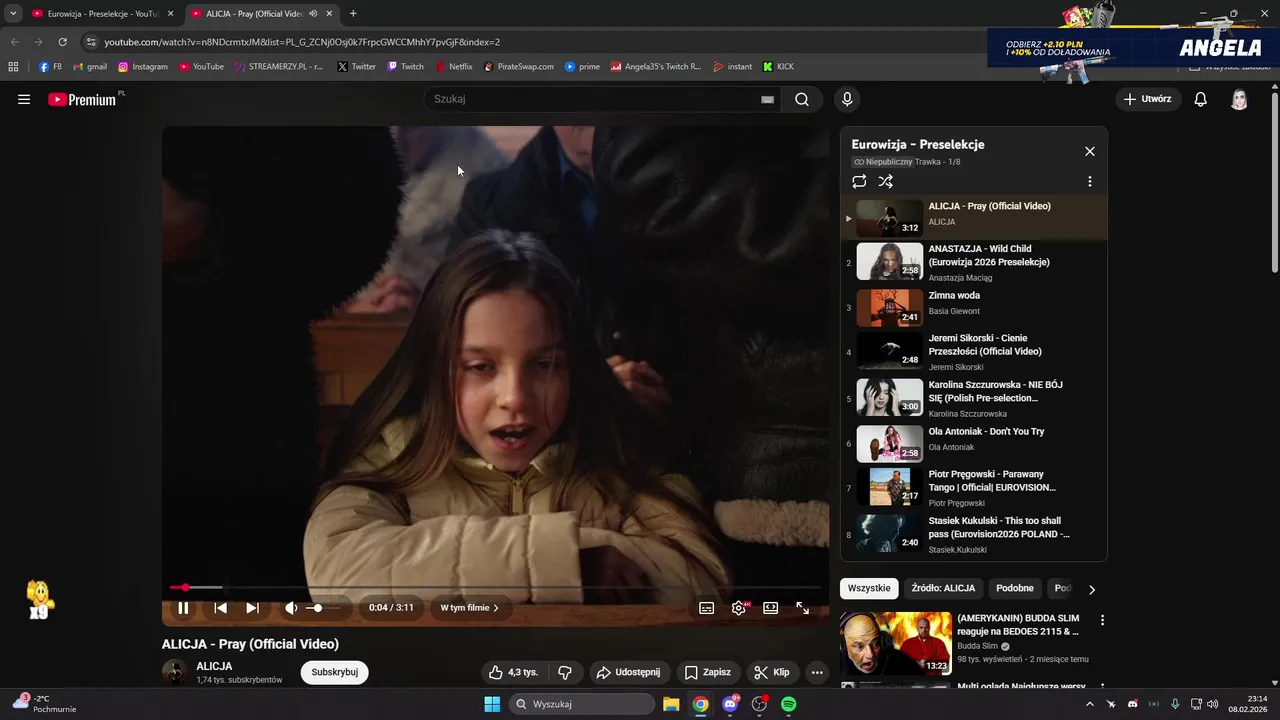1280x720 pixels.
Task: Open options for the Budda Slim video
Action: tap(1102, 620)
